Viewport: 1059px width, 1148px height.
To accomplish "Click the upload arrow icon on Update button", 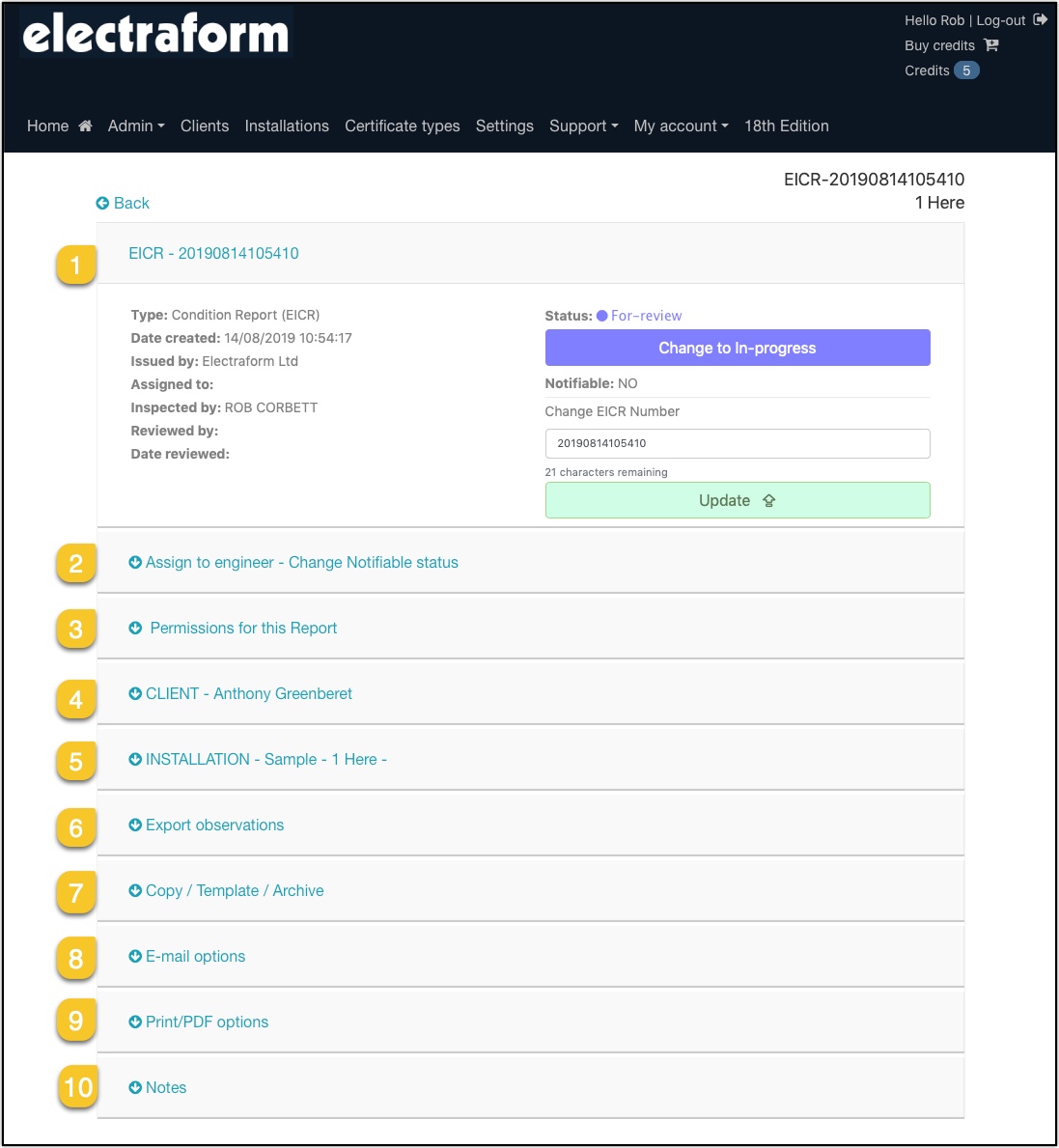I will coord(768,501).
